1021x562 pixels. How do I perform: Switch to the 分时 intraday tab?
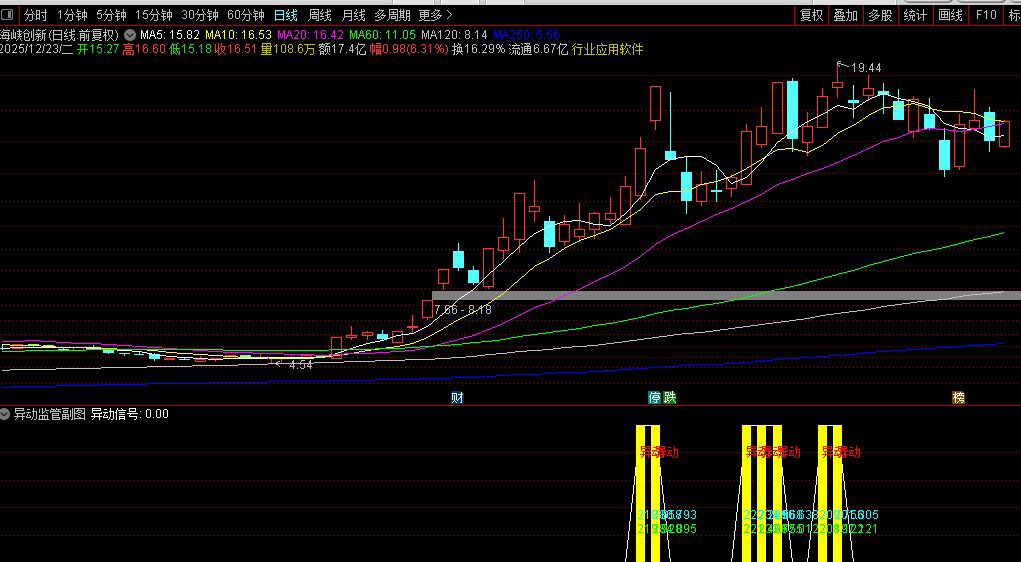35,15
